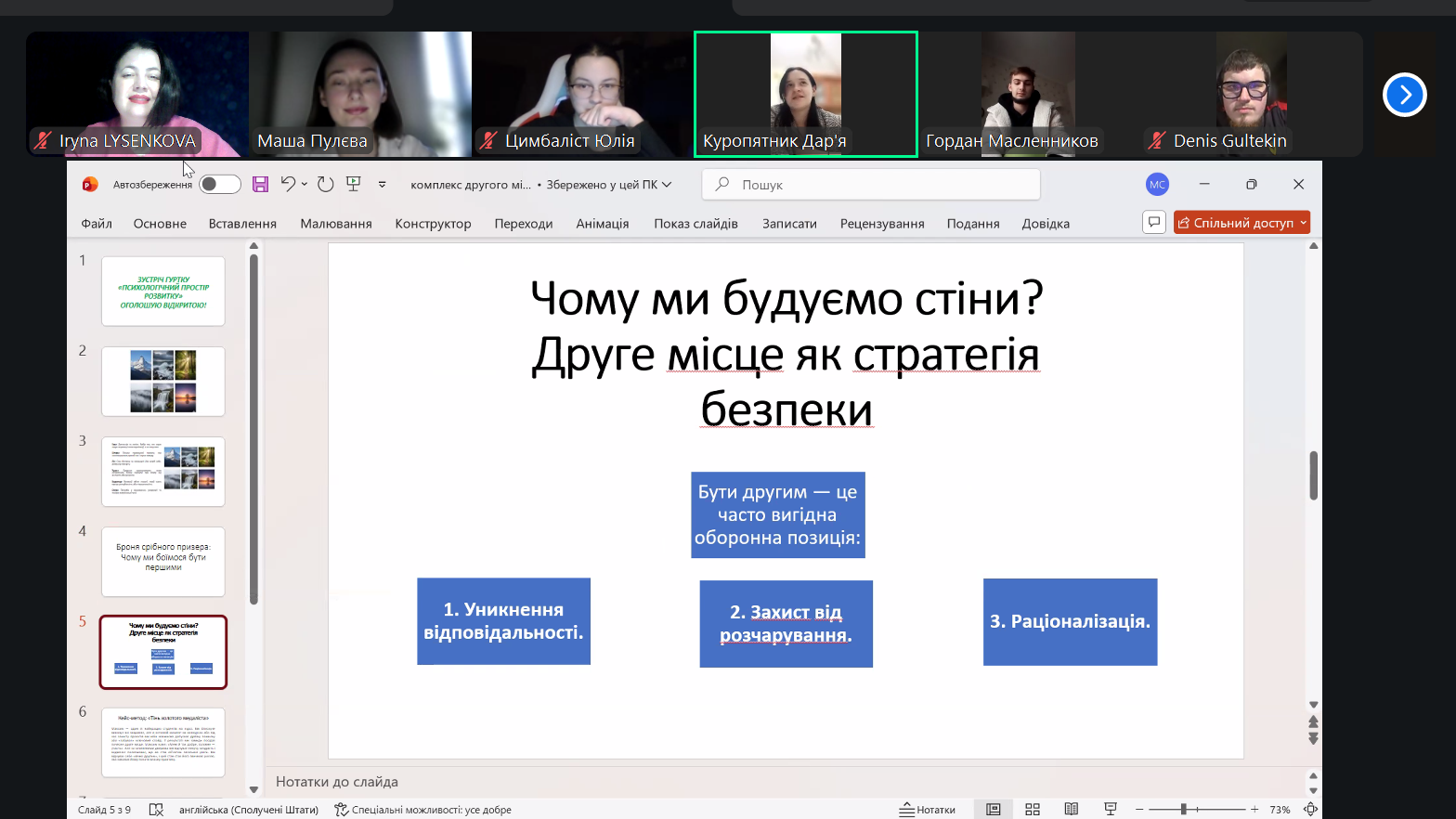The width and height of the screenshot is (1456, 819).
Task: Start slideshow from the quick access toolbar
Action: [x=354, y=184]
